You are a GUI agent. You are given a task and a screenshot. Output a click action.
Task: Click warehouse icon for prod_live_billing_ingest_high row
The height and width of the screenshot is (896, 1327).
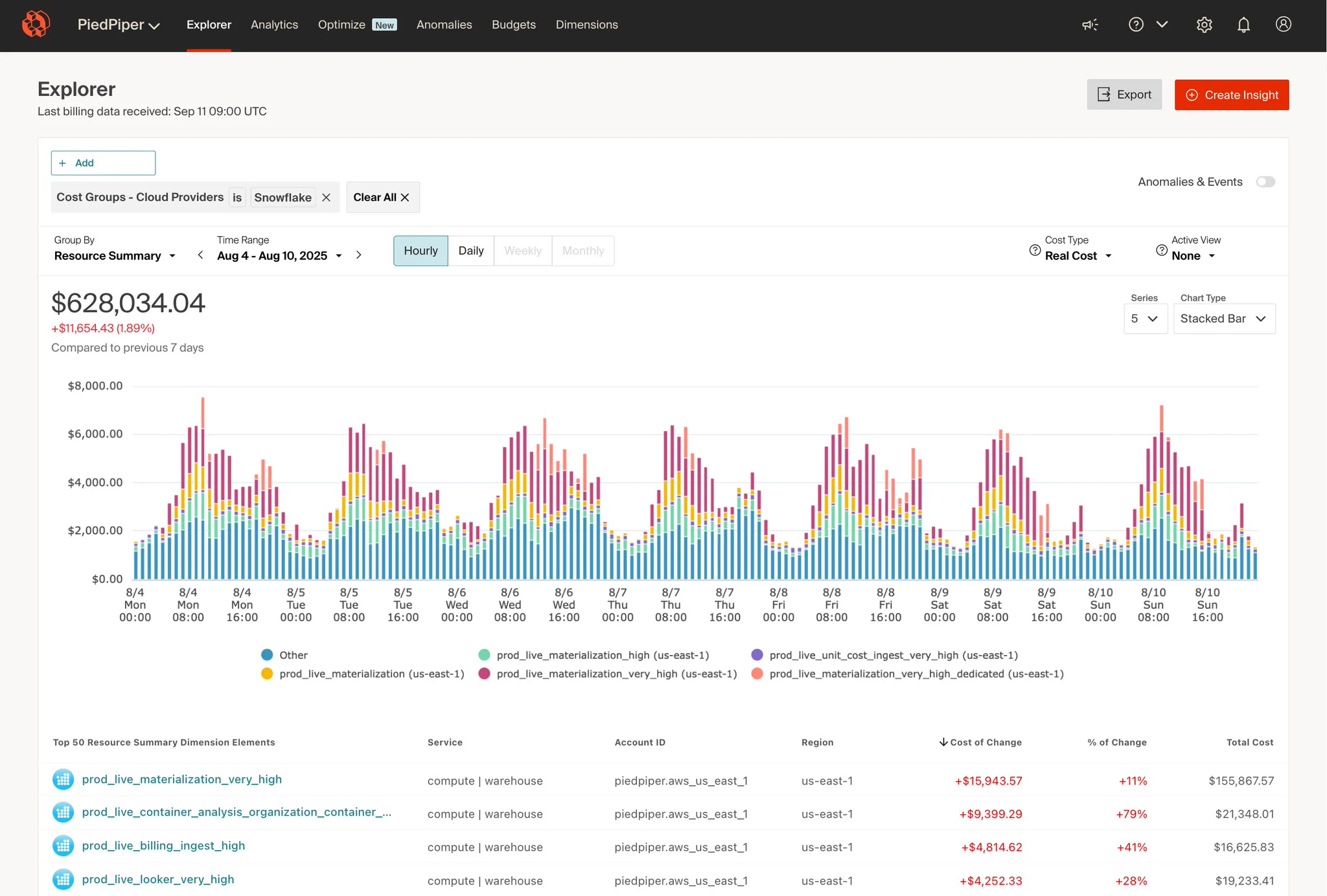[63, 846]
